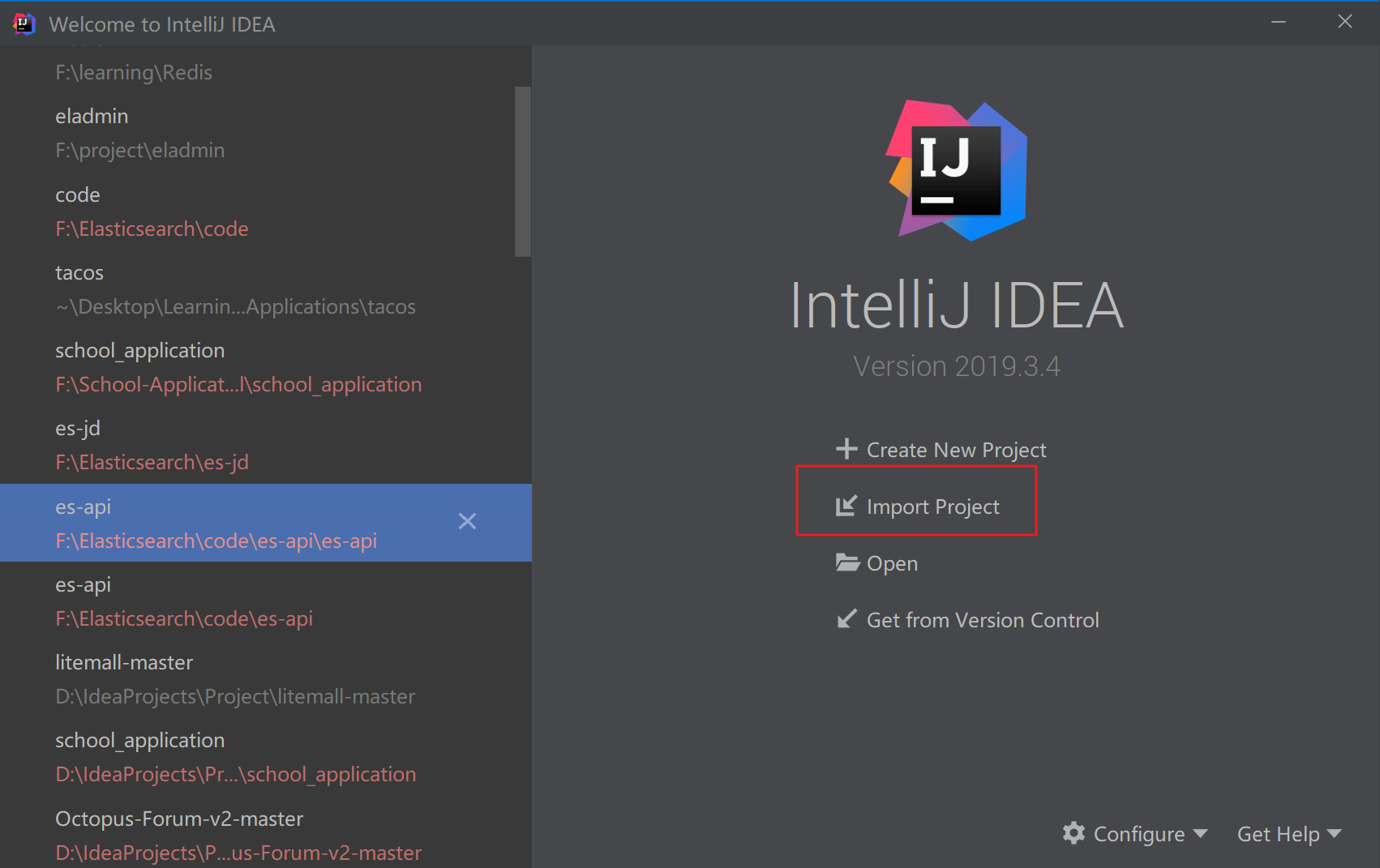Image resolution: width=1380 pixels, height=868 pixels.
Task: Close the Welcome to IntelliJ IDEA window
Action: 1345,23
